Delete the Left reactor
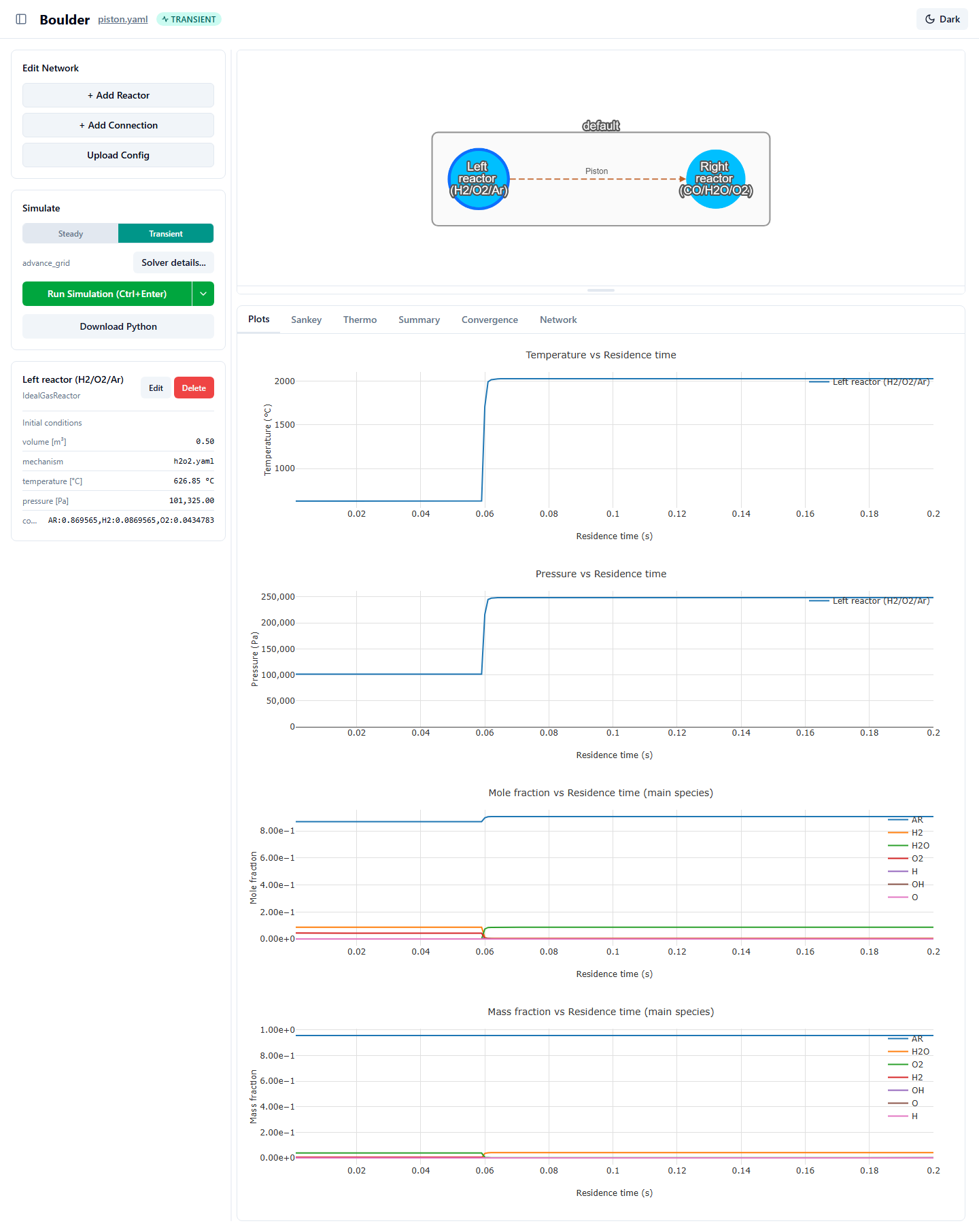This screenshot has width=979, height=1232. [x=194, y=388]
